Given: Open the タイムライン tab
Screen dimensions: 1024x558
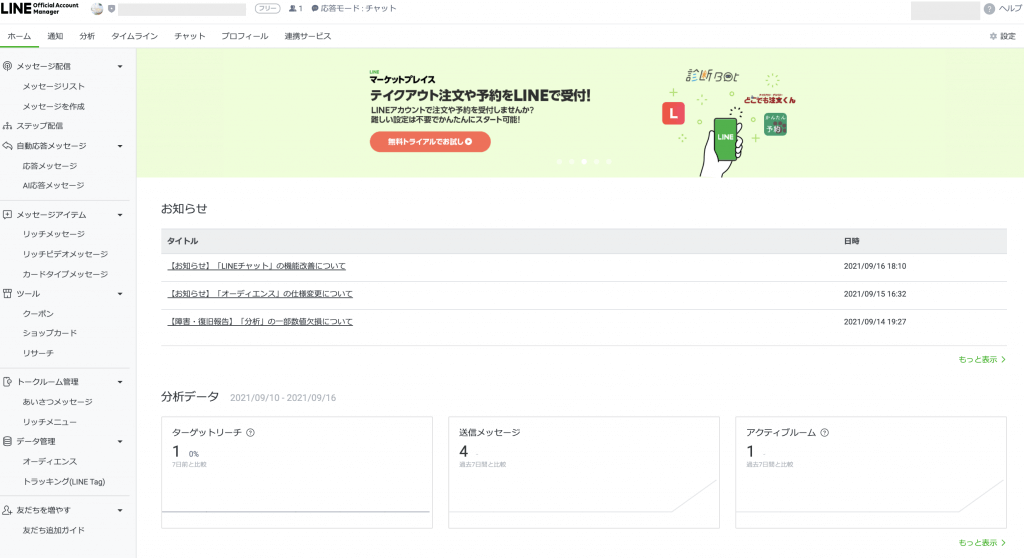Looking at the screenshot, I should pos(135,36).
